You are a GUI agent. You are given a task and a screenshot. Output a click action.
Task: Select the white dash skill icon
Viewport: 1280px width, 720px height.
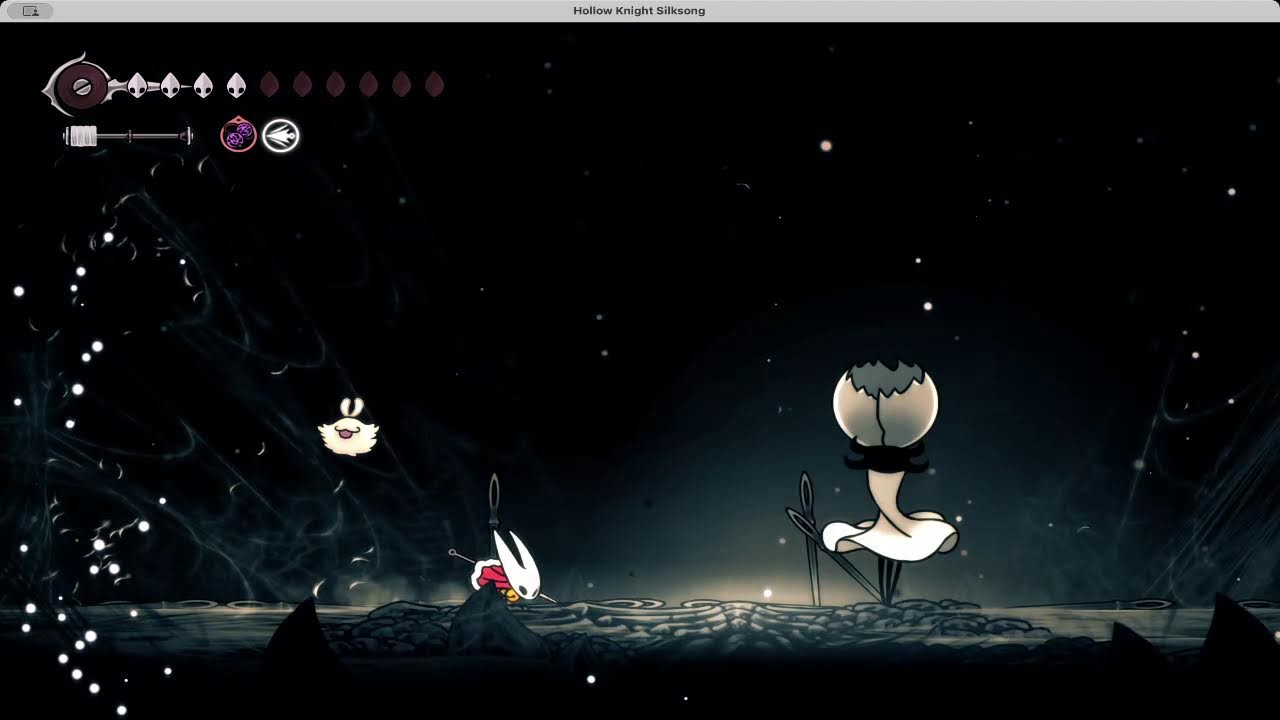pos(281,135)
